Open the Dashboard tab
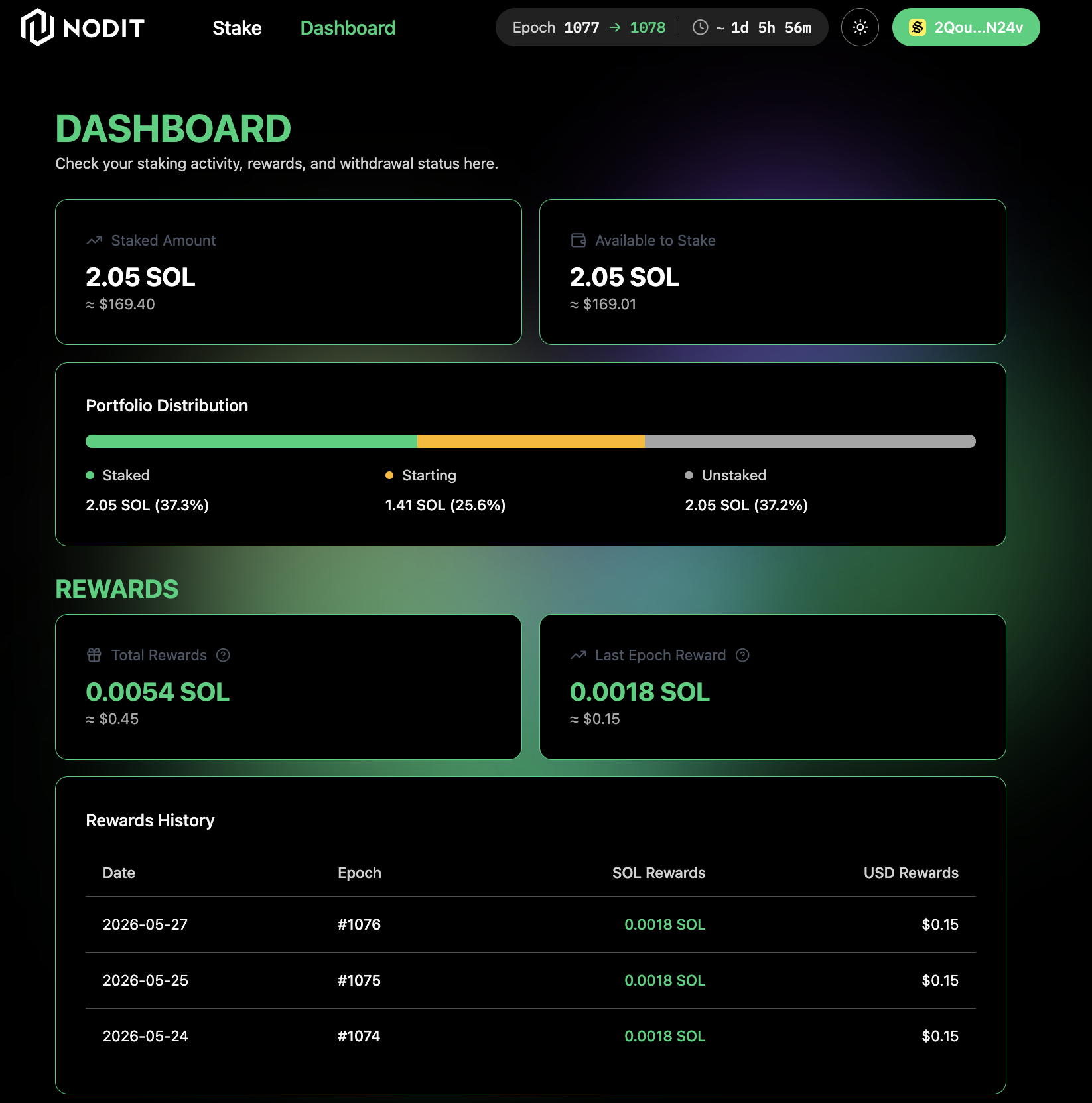Image resolution: width=1092 pixels, height=1103 pixels. (348, 28)
